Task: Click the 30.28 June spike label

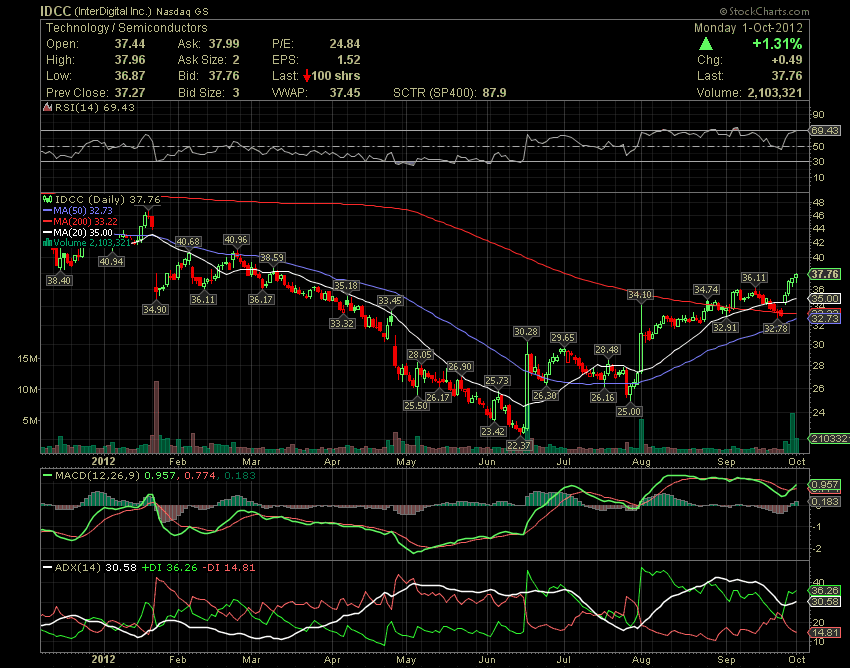Action: point(526,331)
